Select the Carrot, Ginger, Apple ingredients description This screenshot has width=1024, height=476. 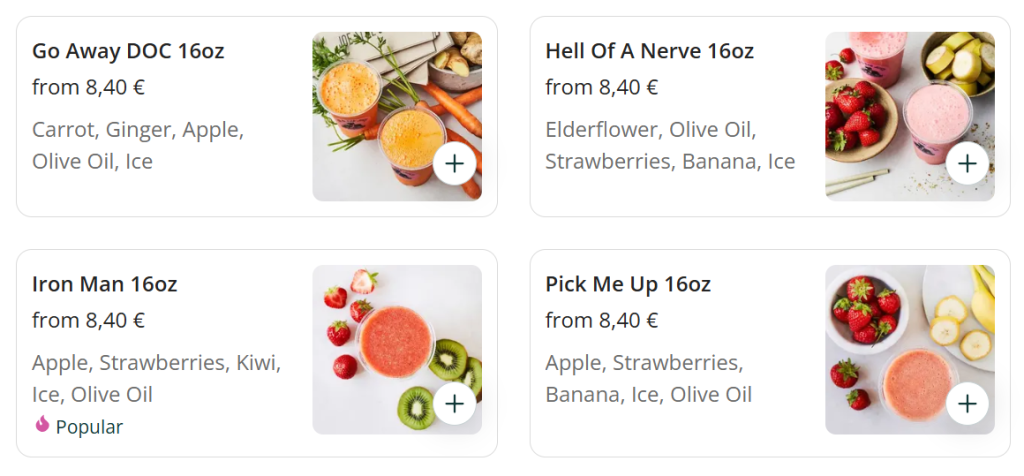pyautogui.click(x=138, y=145)
